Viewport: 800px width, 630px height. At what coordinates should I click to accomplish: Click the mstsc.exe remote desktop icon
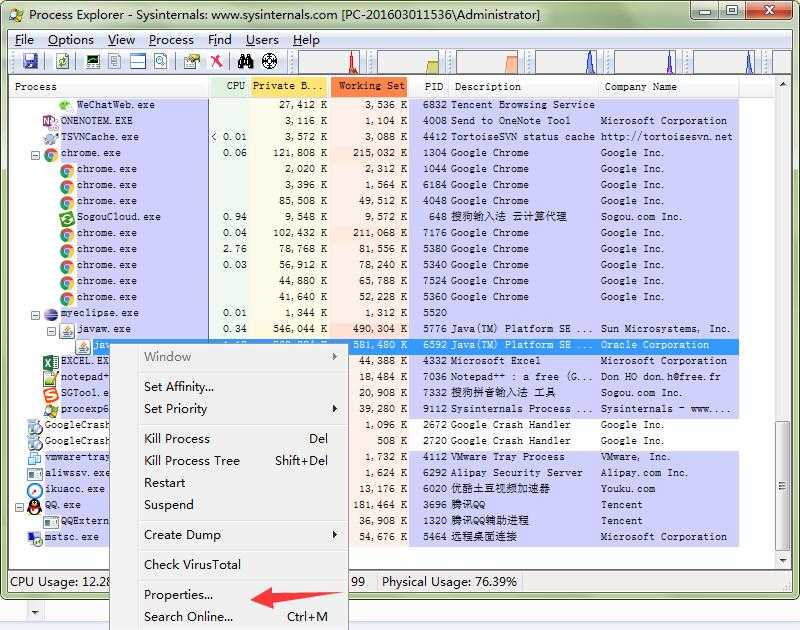pyautogui.click(x=35, y=538)
